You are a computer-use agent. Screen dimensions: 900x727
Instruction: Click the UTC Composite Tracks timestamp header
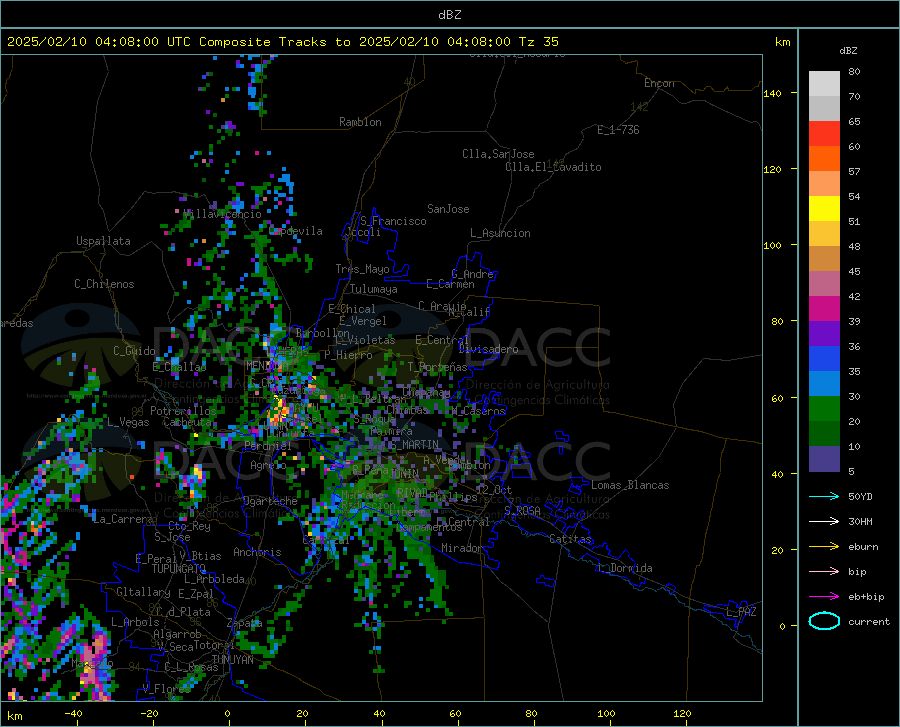282,42
